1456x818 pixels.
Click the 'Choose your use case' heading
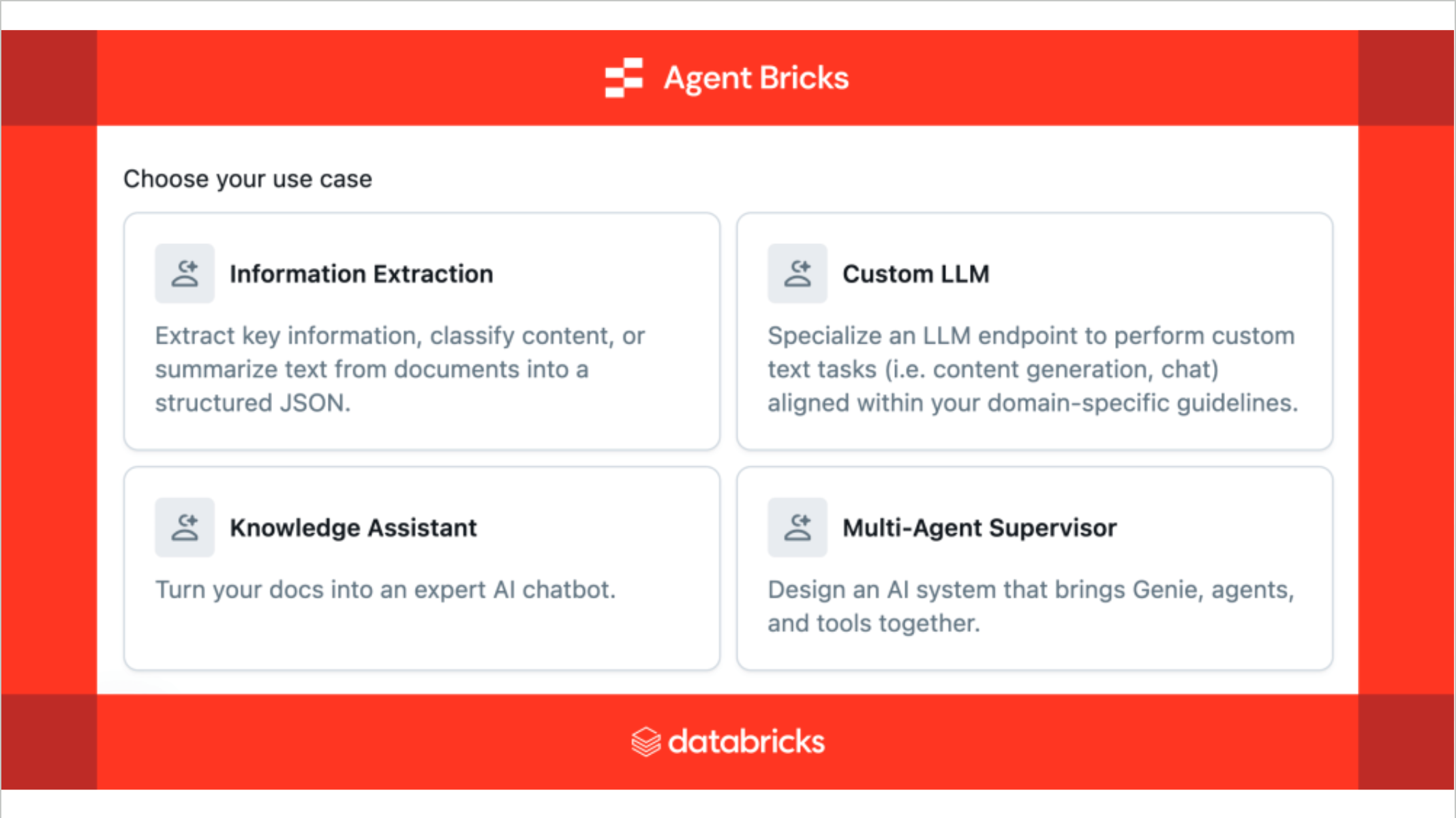[247, 179]
